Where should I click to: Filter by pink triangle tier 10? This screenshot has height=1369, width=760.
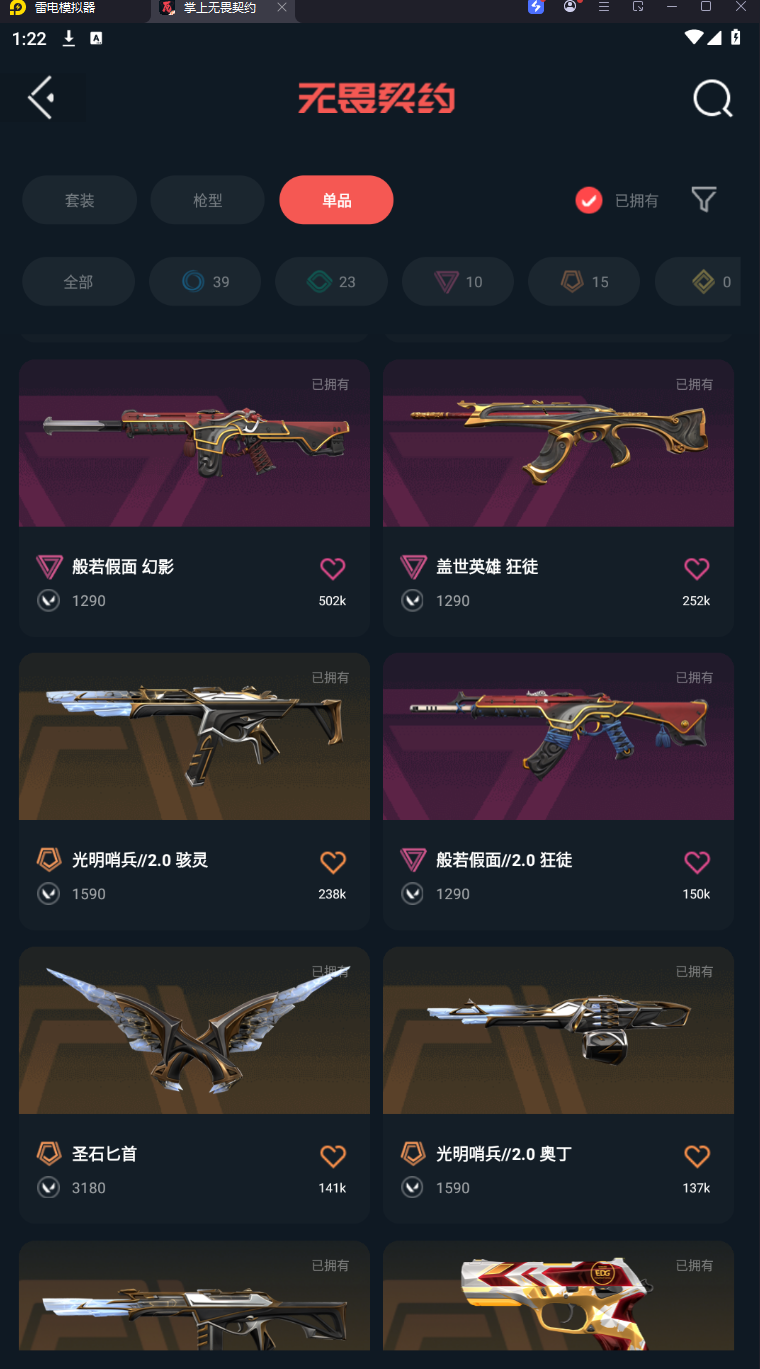(x=458, y=282)
